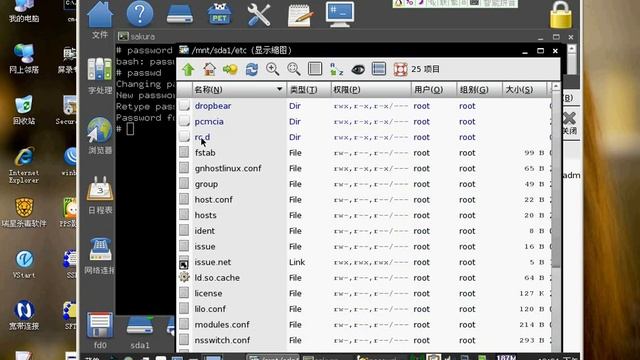This screenshot has width=640, height=360.
Task: Click the yellow padlock lock icon
Action: click(561, 15)
